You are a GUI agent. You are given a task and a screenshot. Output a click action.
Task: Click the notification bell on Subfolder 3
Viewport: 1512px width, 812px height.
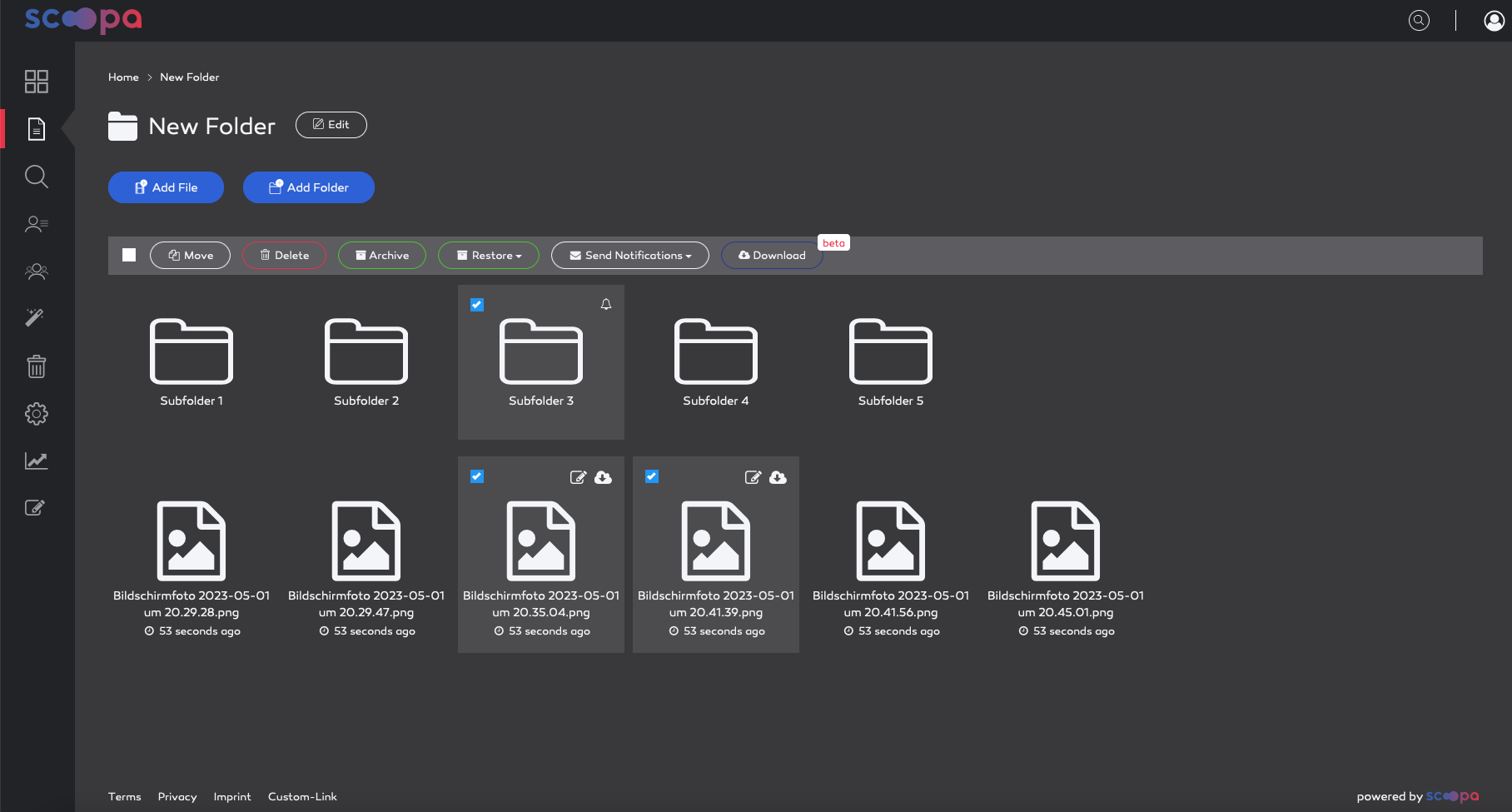[x=606, y=305]
